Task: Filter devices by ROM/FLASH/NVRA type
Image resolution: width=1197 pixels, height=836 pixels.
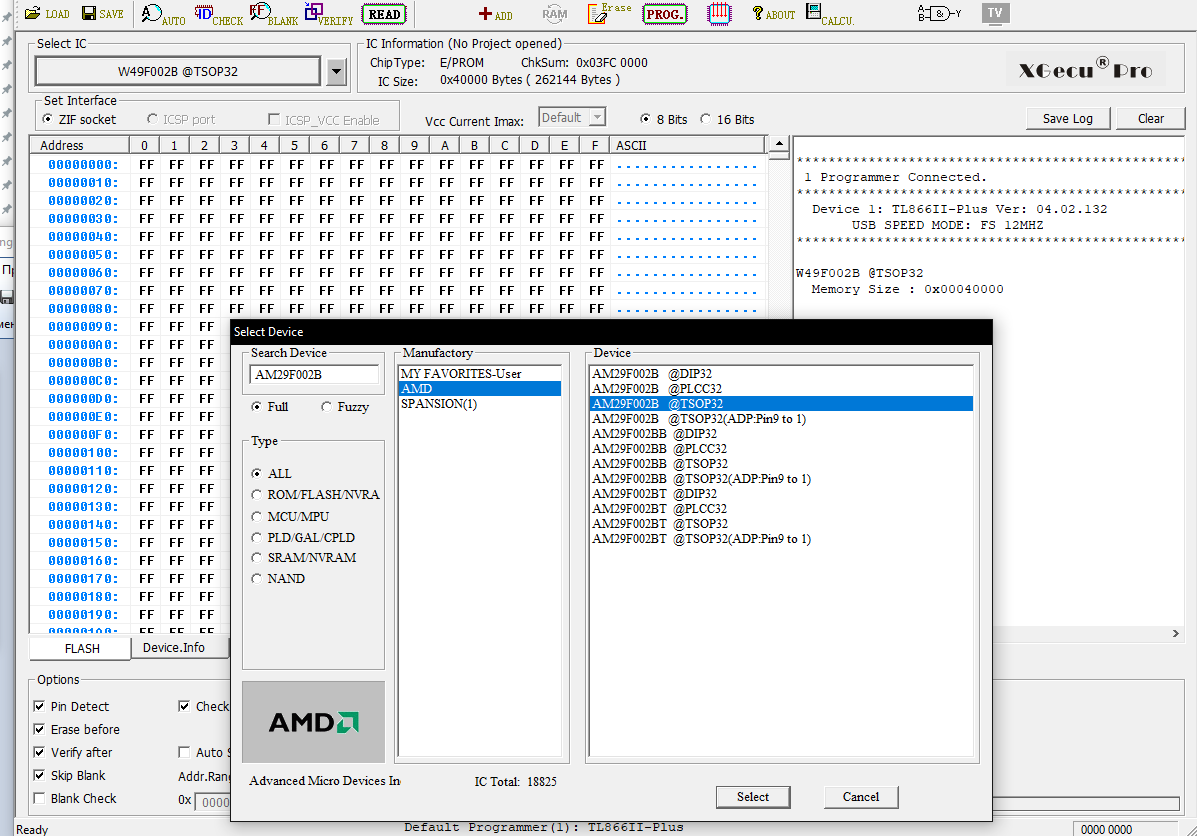Action: (x=315, y=495)
